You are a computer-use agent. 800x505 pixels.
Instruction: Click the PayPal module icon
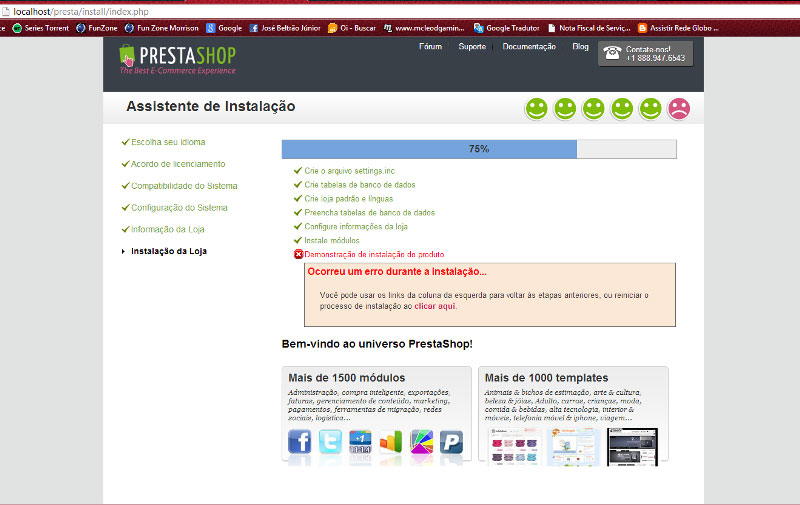pos(452,442)
